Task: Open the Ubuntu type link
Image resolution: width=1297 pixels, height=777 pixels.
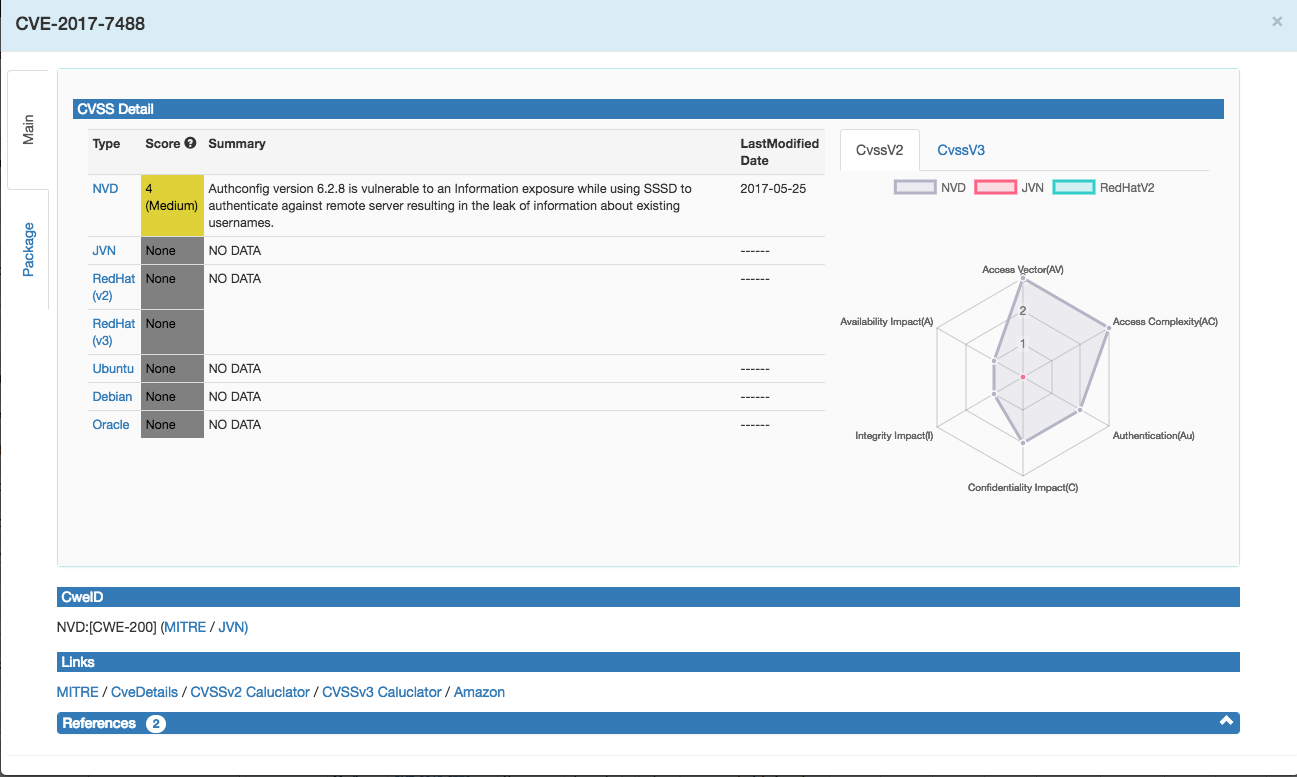Action: click(x=113, y=369)
